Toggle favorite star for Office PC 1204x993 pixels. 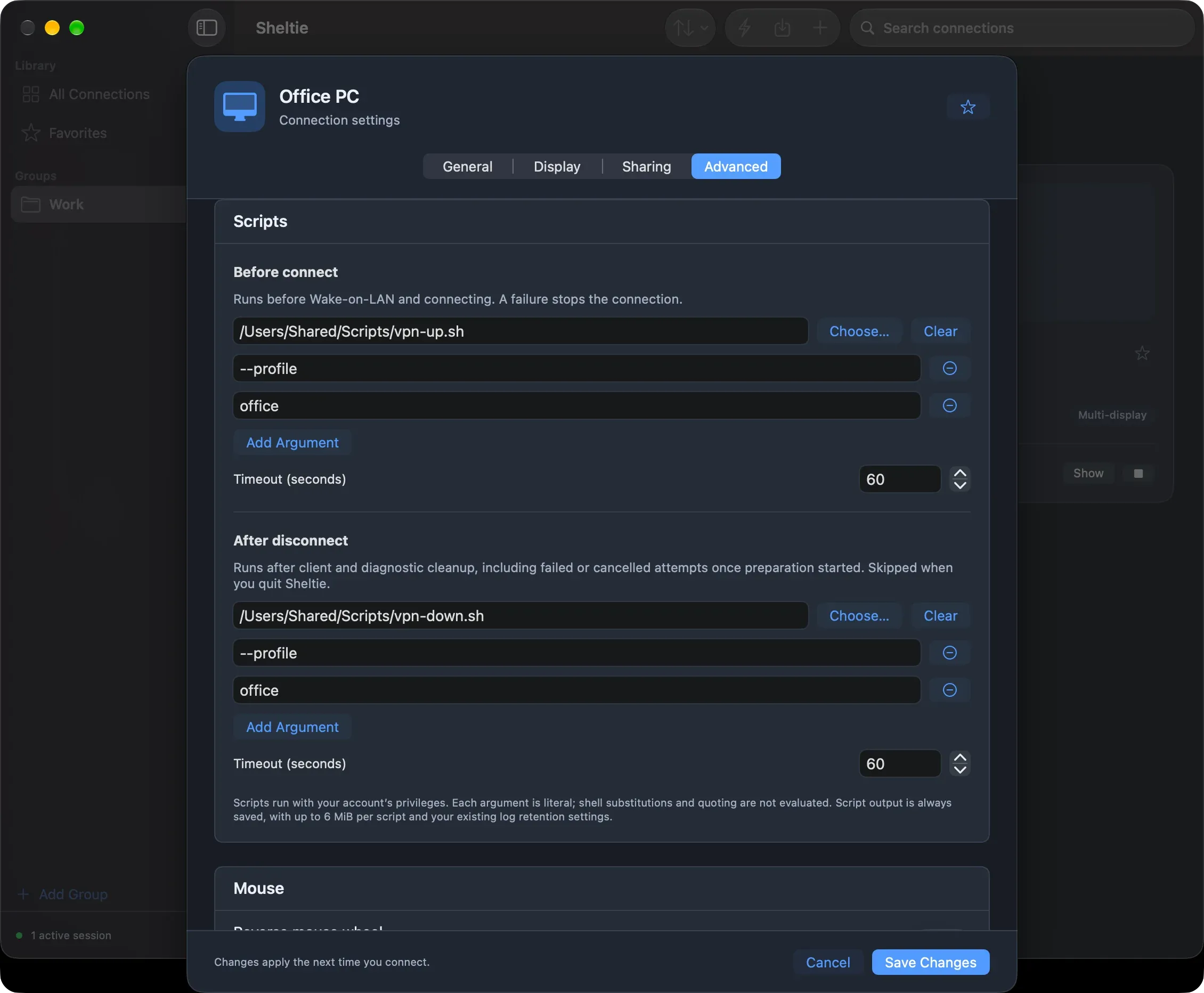tap(967, 107)
